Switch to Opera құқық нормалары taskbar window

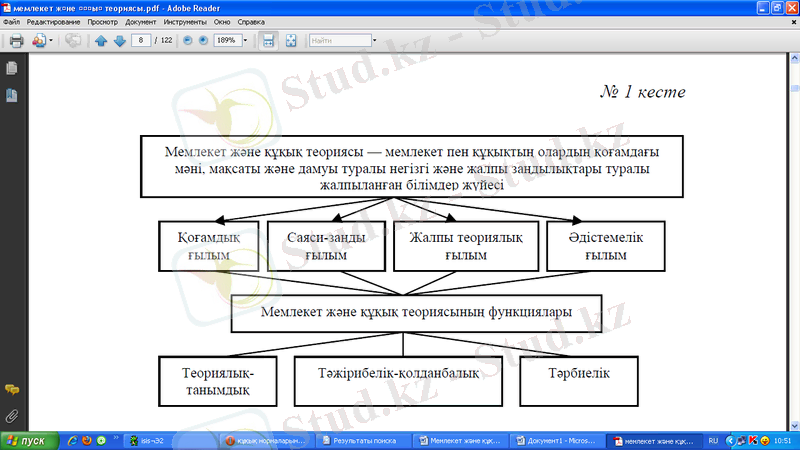(266, 441)
